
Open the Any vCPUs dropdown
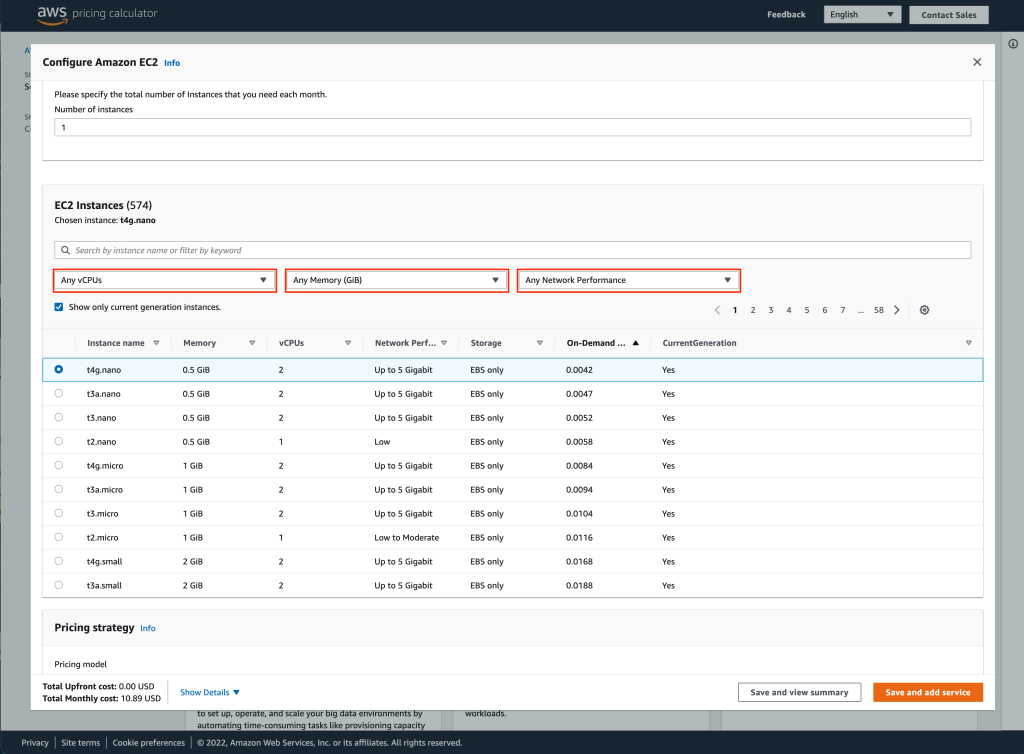165,280
